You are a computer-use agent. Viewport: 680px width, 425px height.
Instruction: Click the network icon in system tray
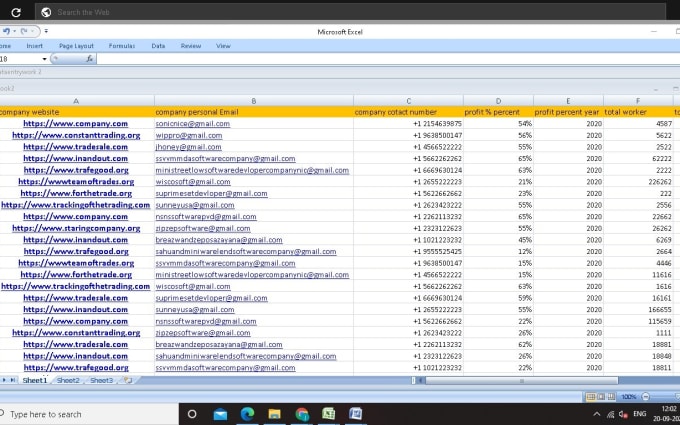click(x=611, y=414)
